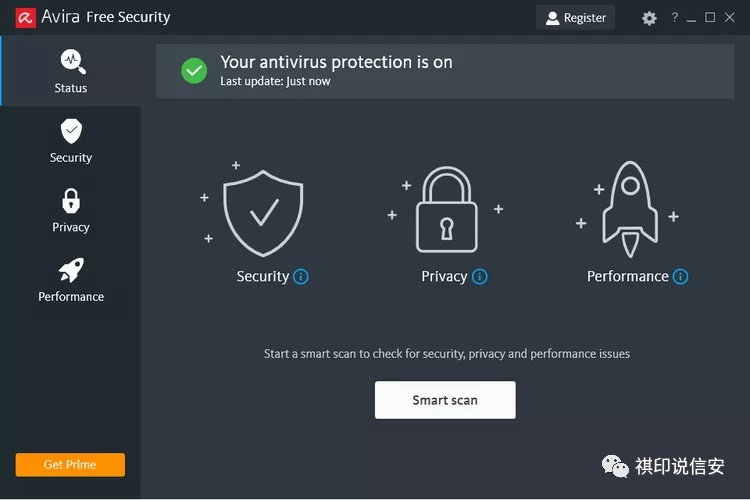
Task: Click the Privacy lock sidebar icon
Action: (x=71, y=202)
